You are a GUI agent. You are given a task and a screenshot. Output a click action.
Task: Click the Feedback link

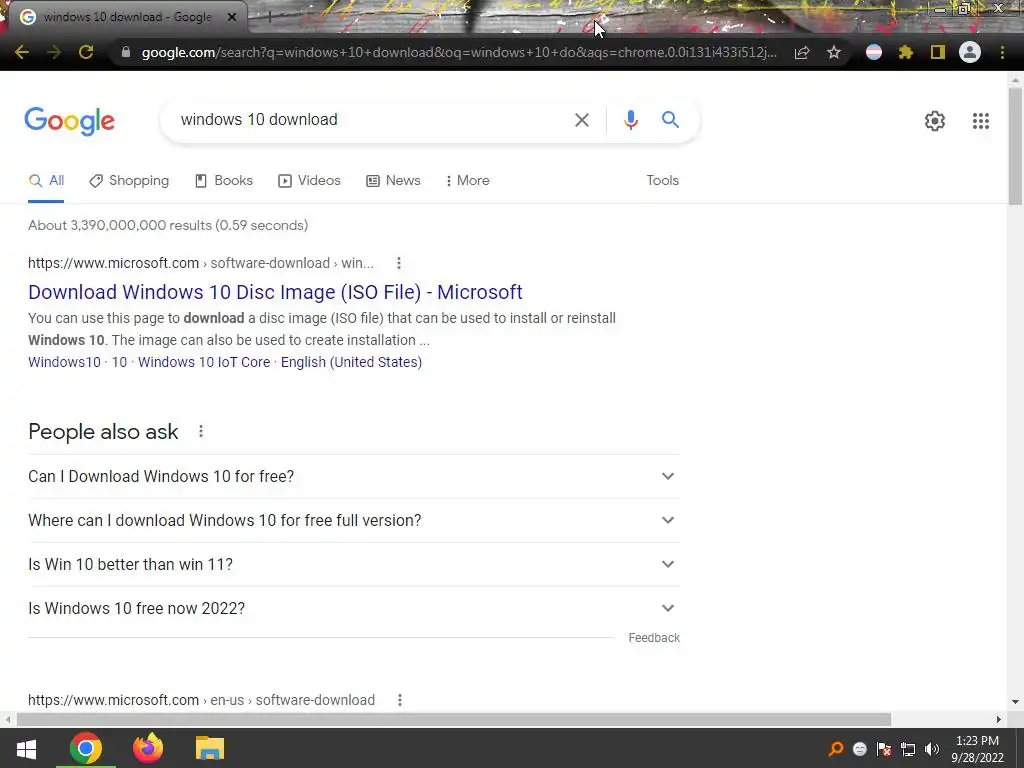(654, 638)
